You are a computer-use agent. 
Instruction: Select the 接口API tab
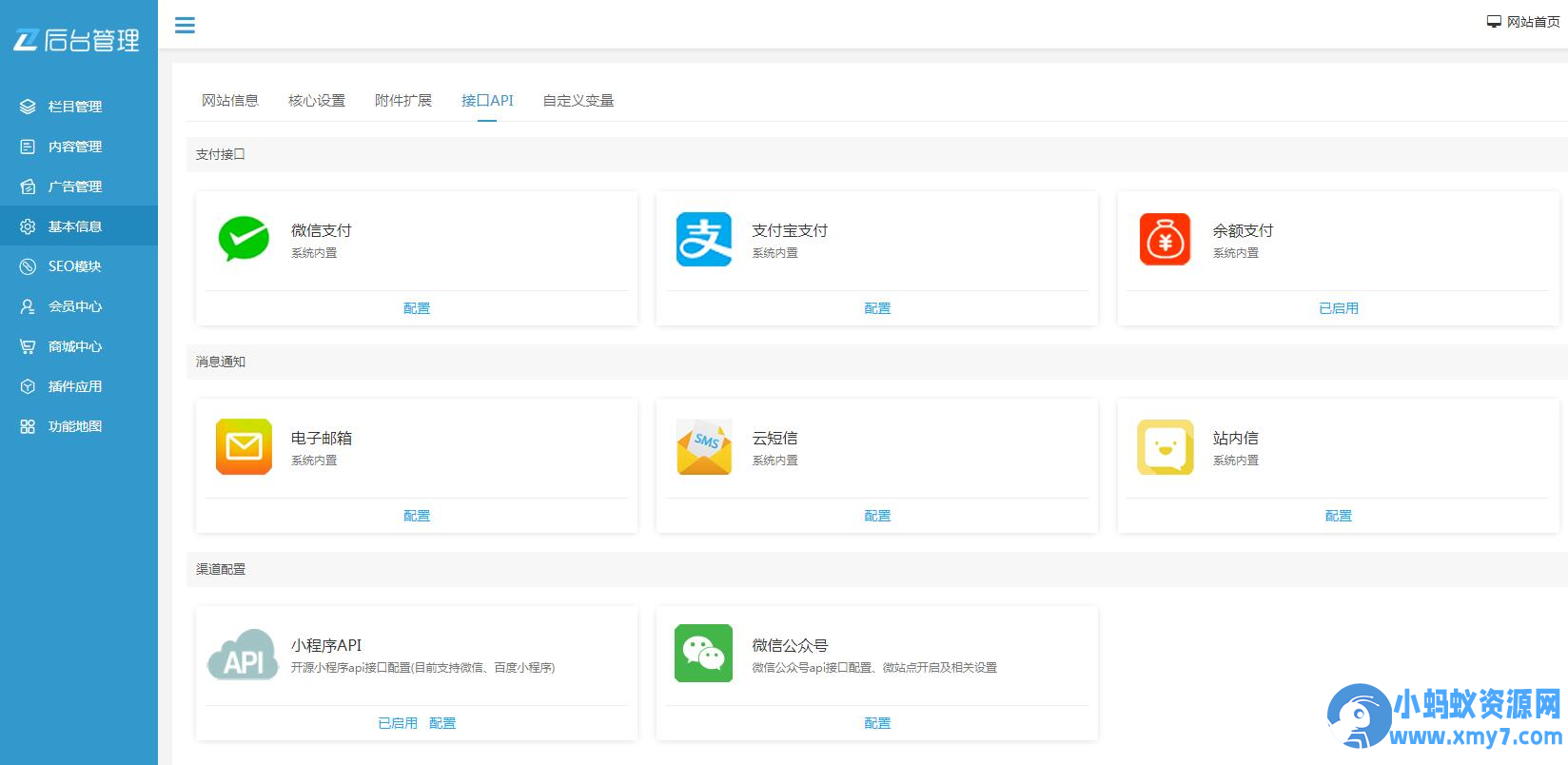point(487,101)
